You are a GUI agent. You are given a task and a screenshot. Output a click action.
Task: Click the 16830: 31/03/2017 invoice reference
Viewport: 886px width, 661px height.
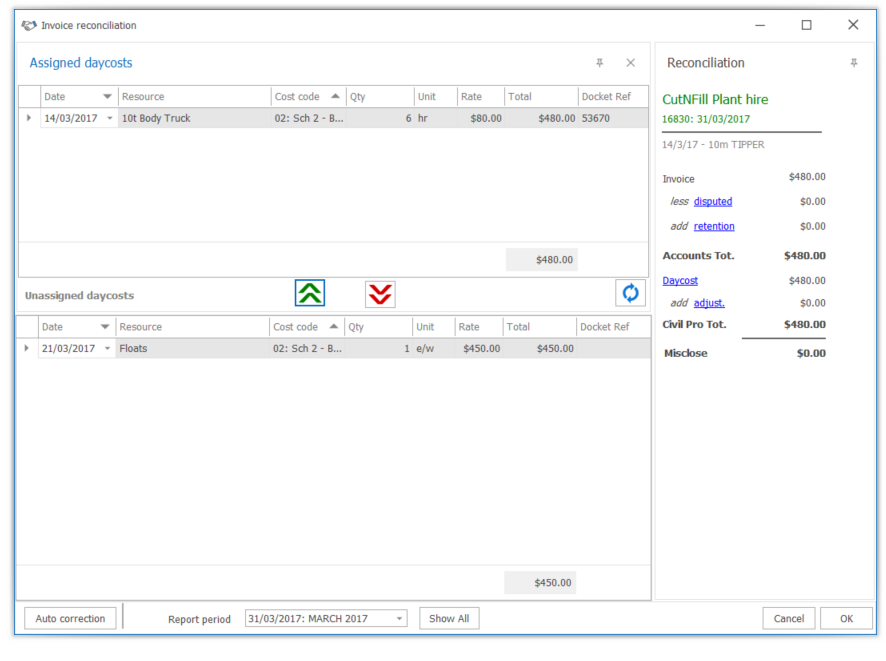tap(706, 119)
